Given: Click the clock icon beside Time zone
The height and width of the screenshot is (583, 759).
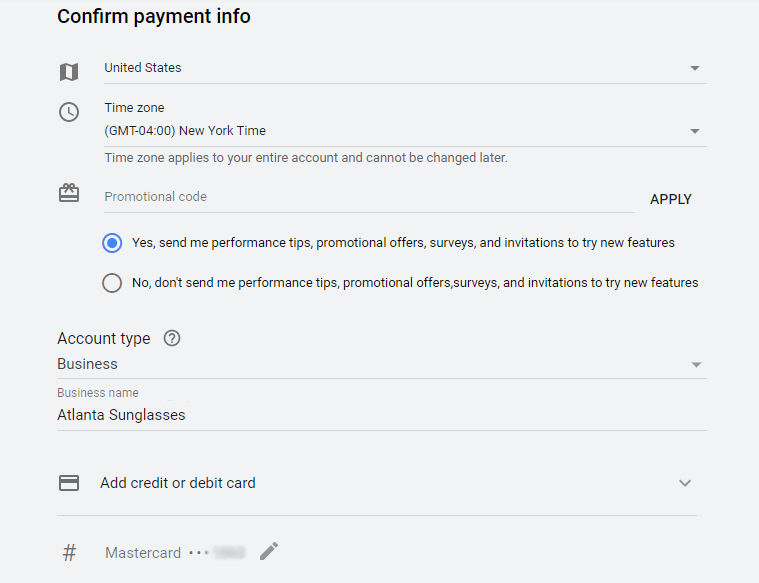Looking at the screenshot, I should (69, 112).
